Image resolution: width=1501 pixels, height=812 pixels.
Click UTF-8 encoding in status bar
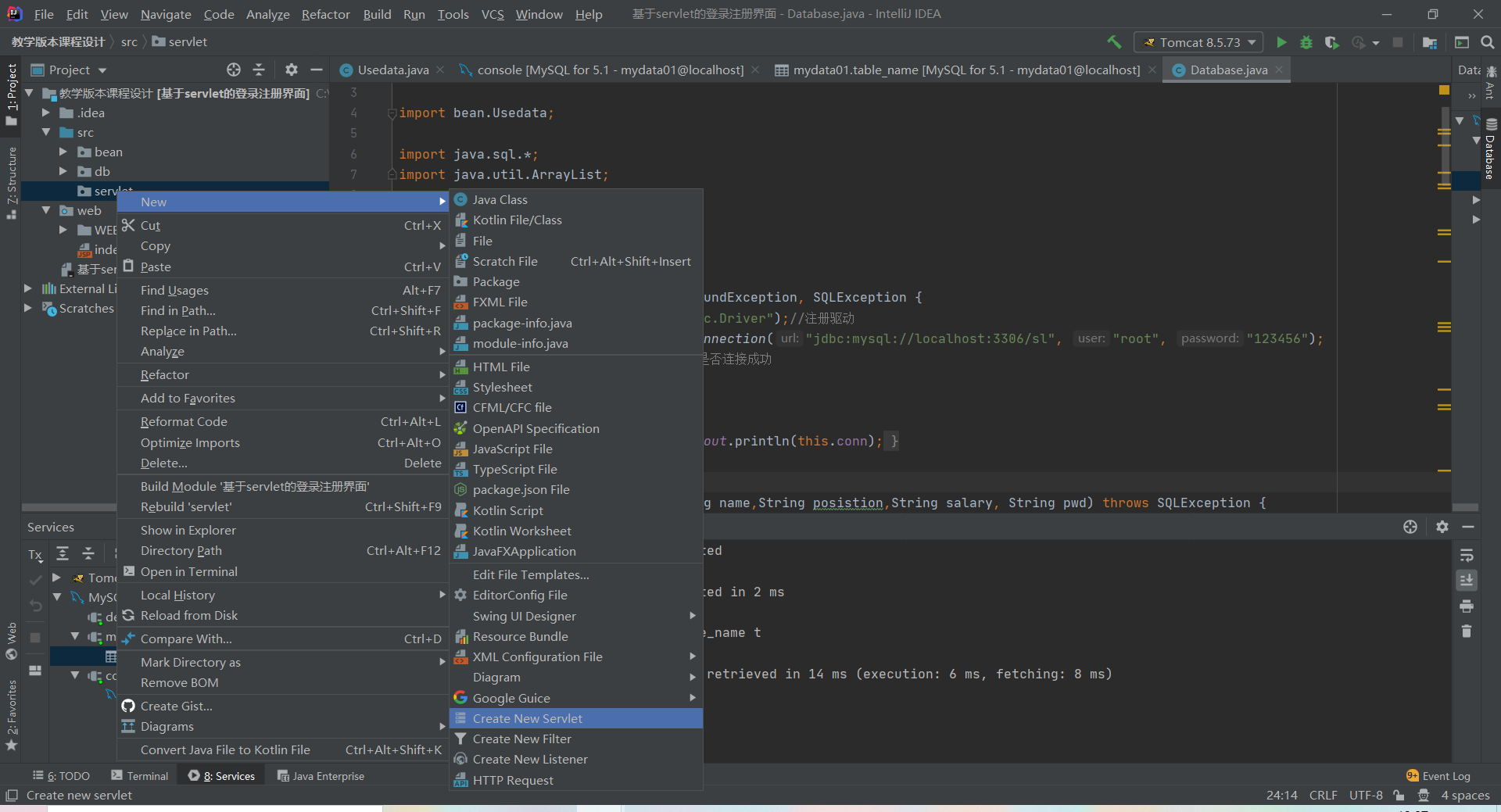pyautogui.click(x=1366, y=796)
